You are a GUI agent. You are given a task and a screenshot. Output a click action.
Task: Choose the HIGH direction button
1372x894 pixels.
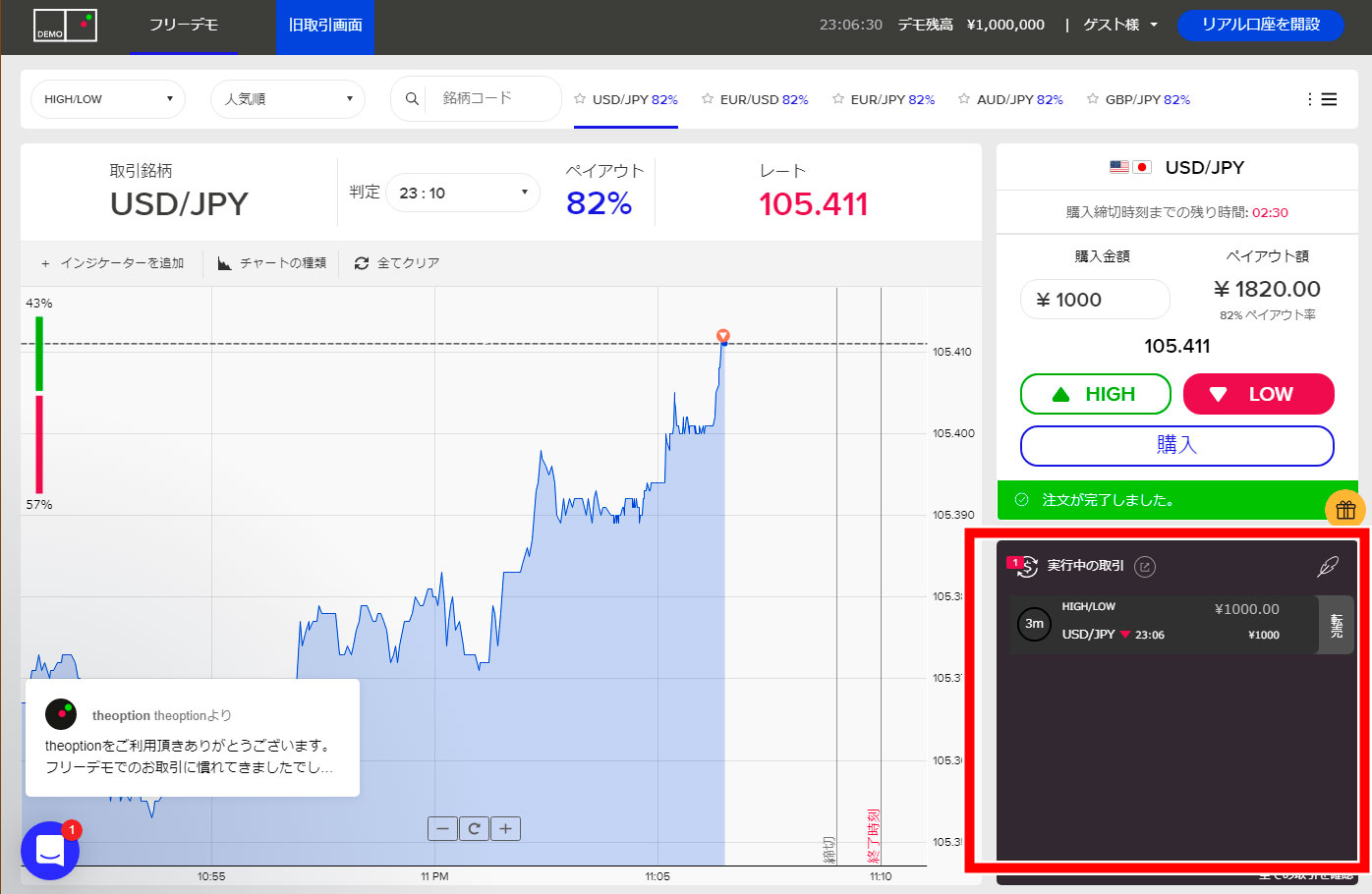(1096, 394)
